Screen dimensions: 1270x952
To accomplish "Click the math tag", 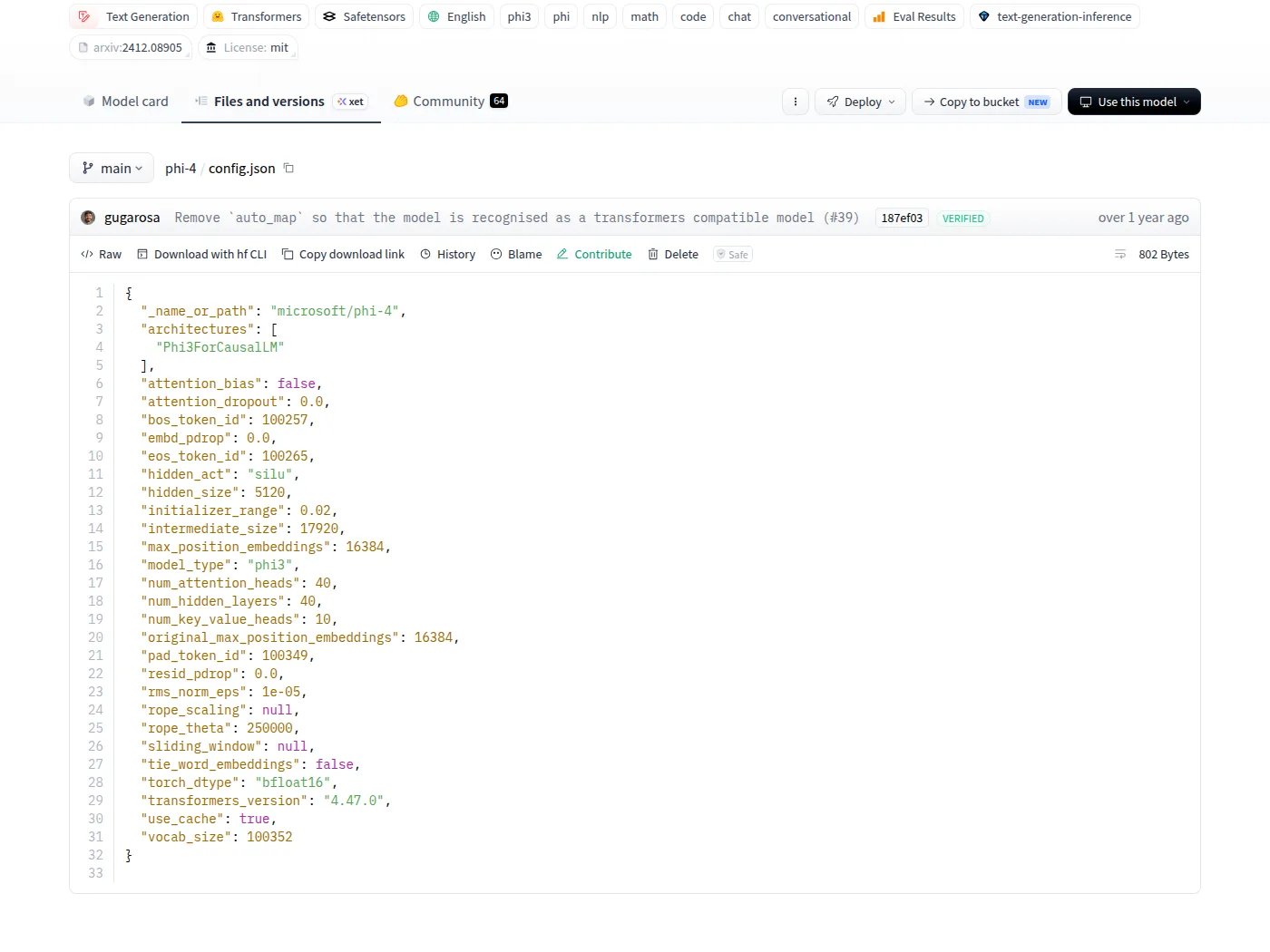I will pyautogui.click(x=644, y=16).
